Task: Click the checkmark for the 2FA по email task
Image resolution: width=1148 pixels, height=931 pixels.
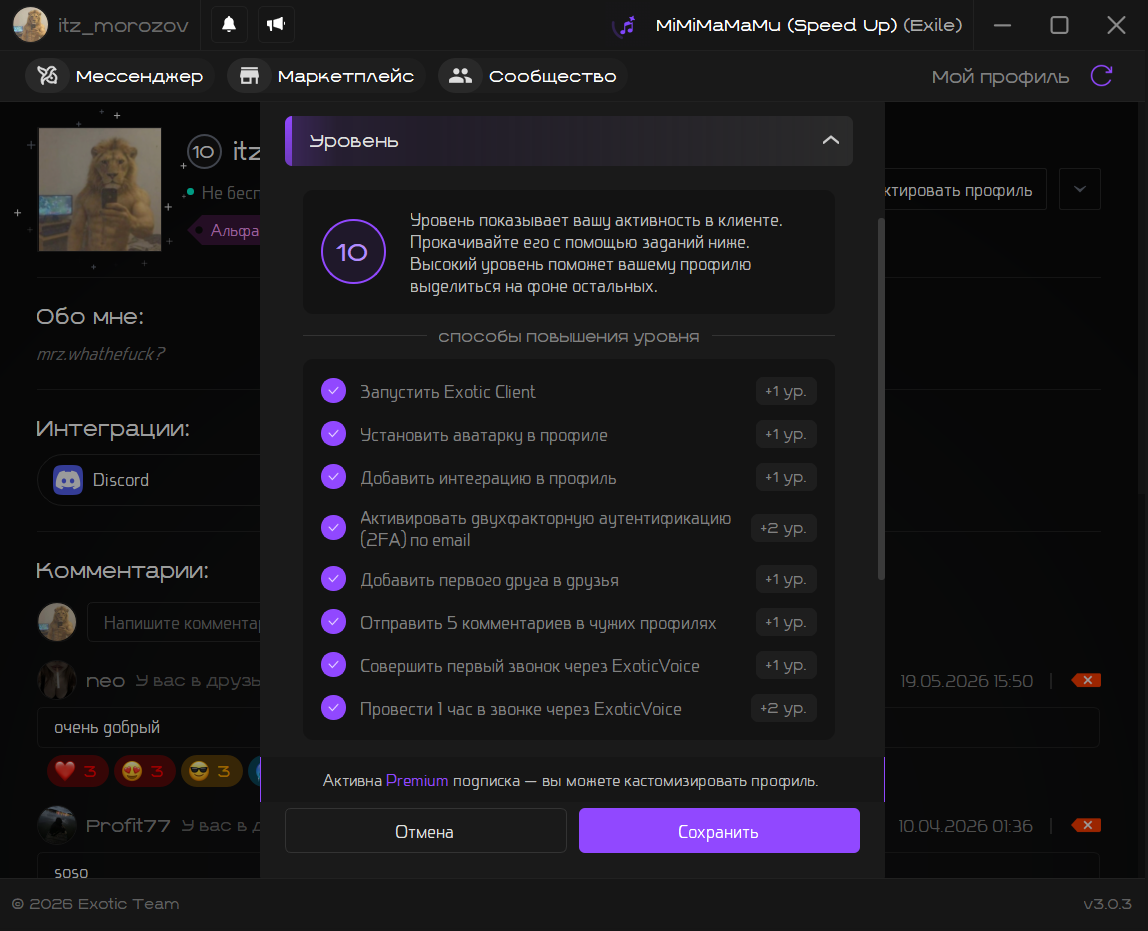Action: click(x=334, y=528)
